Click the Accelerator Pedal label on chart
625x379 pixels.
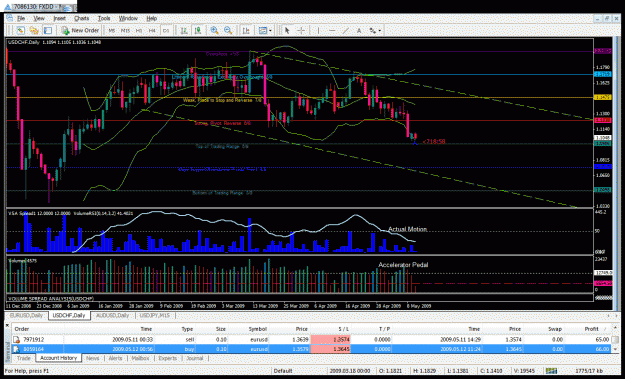pyautogui.click(x=403, y=265)
